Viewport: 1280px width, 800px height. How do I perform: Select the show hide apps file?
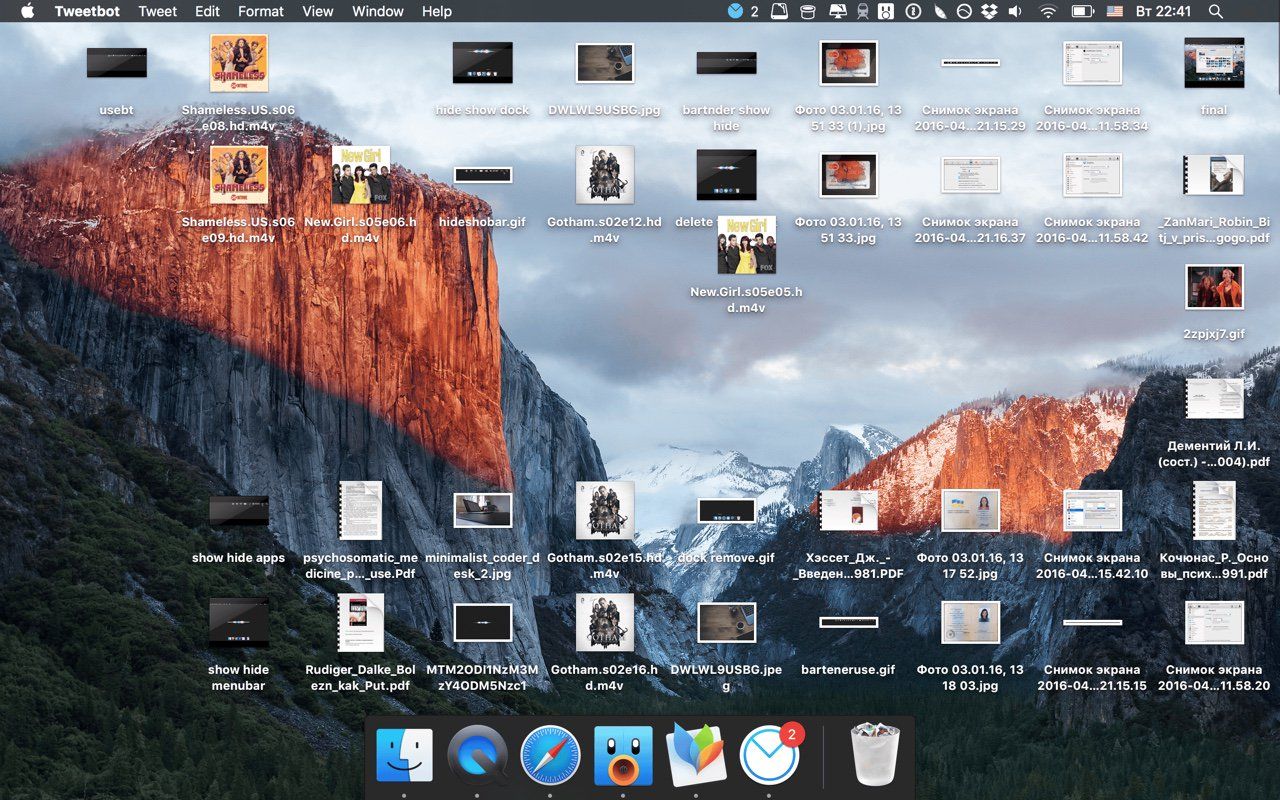[x=239, y=511]
